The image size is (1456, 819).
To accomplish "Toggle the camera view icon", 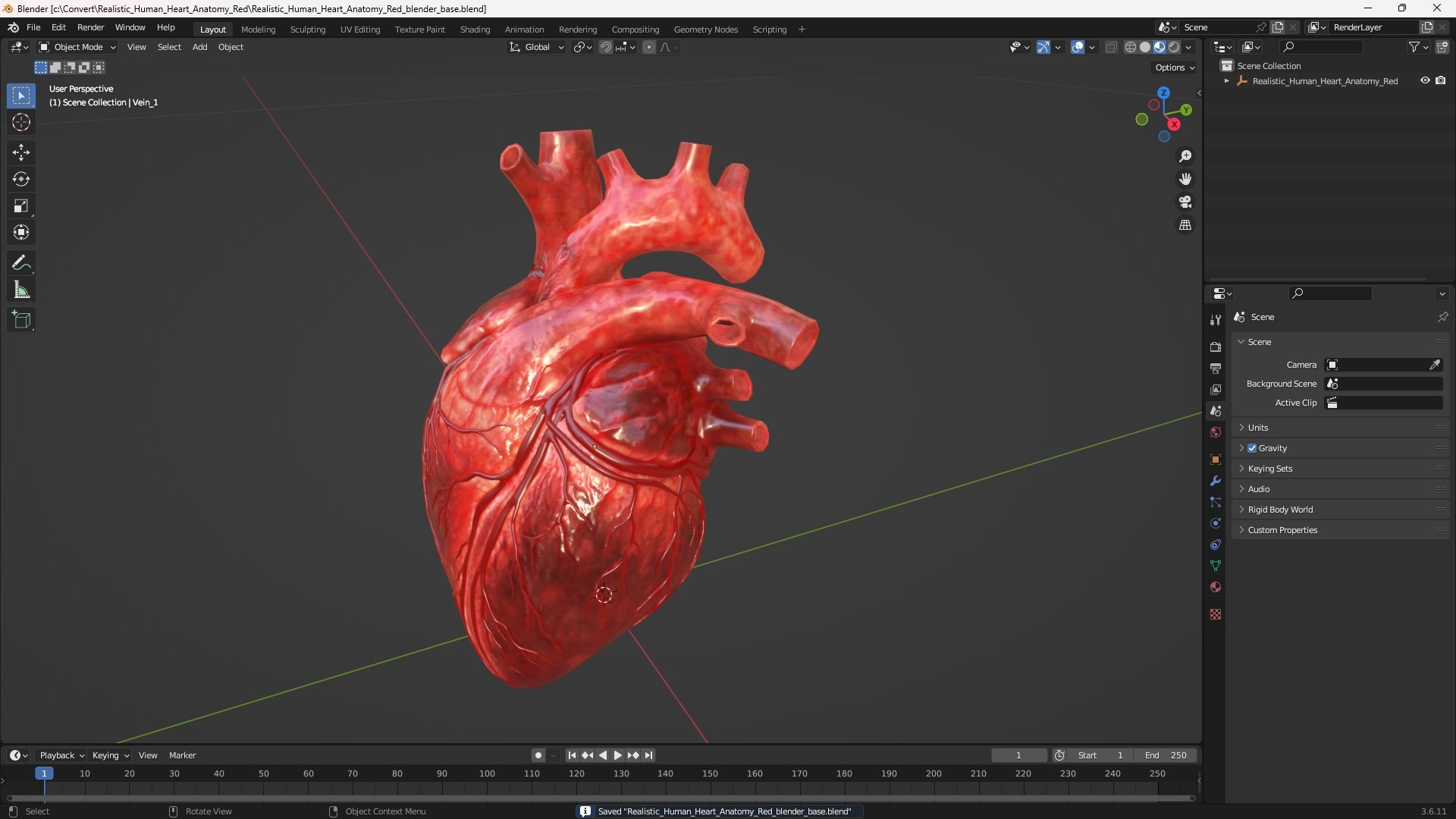I will [1185, 202].
